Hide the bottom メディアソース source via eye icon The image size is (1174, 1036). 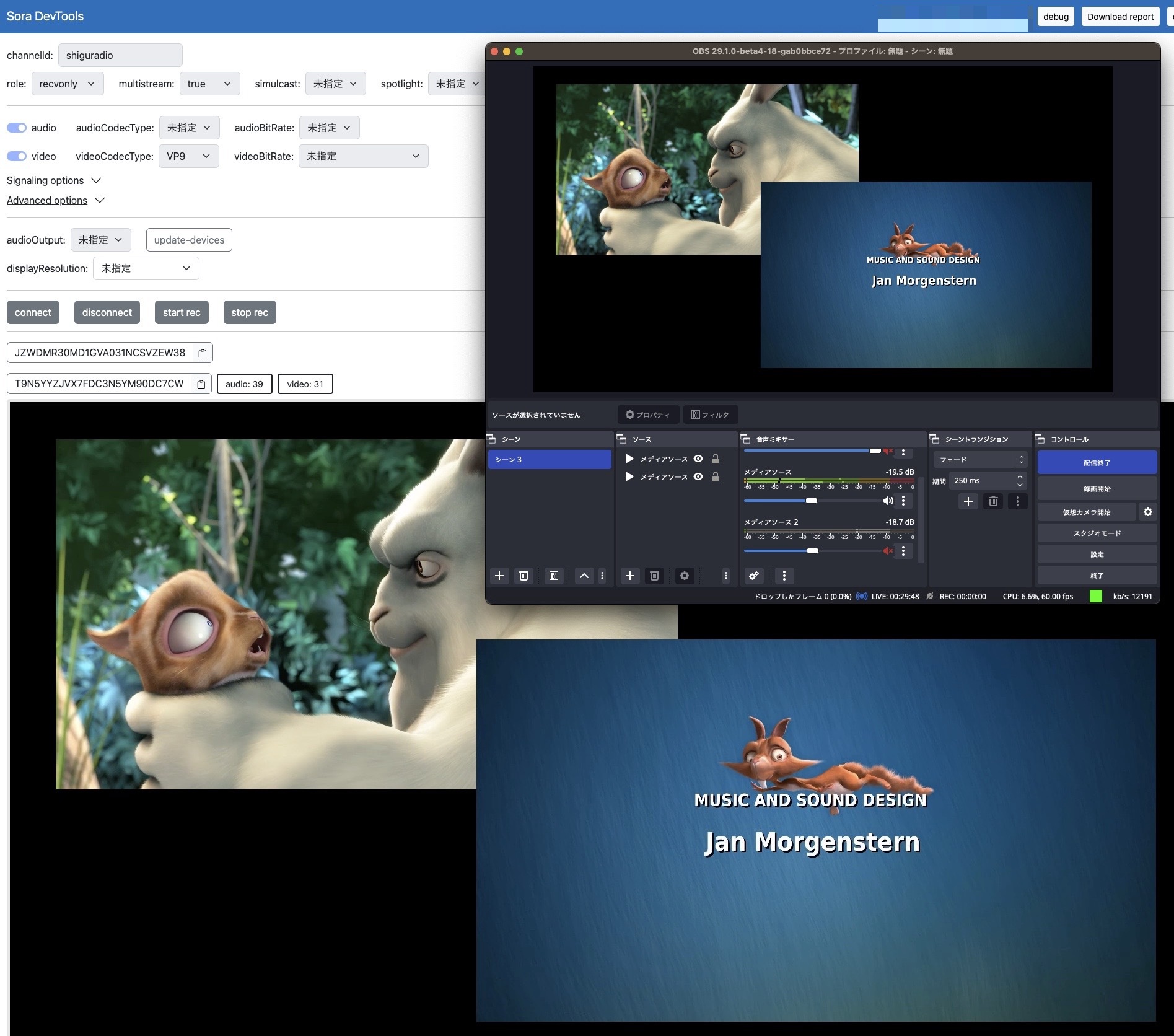pyautogui.click(x=698, y=476)
